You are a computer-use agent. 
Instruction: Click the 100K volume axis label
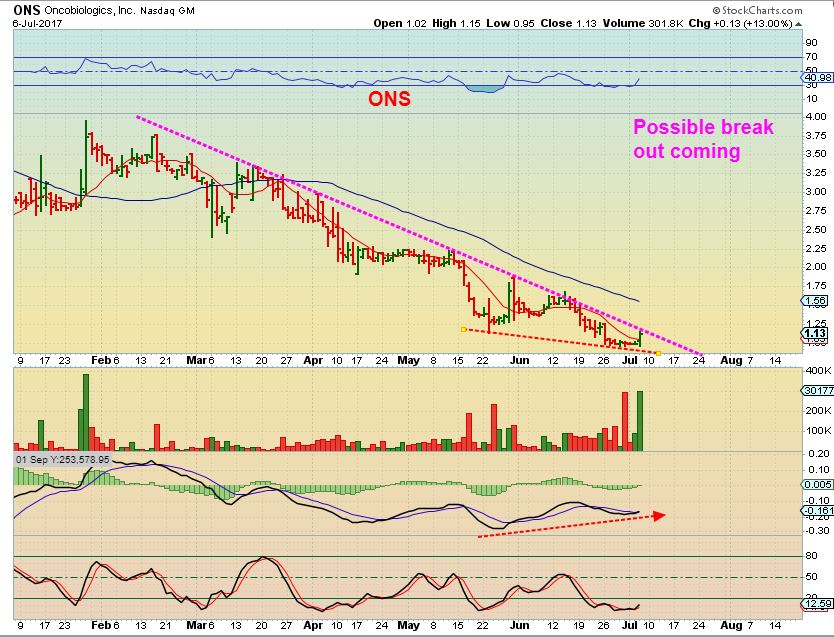tap(819, 431)
